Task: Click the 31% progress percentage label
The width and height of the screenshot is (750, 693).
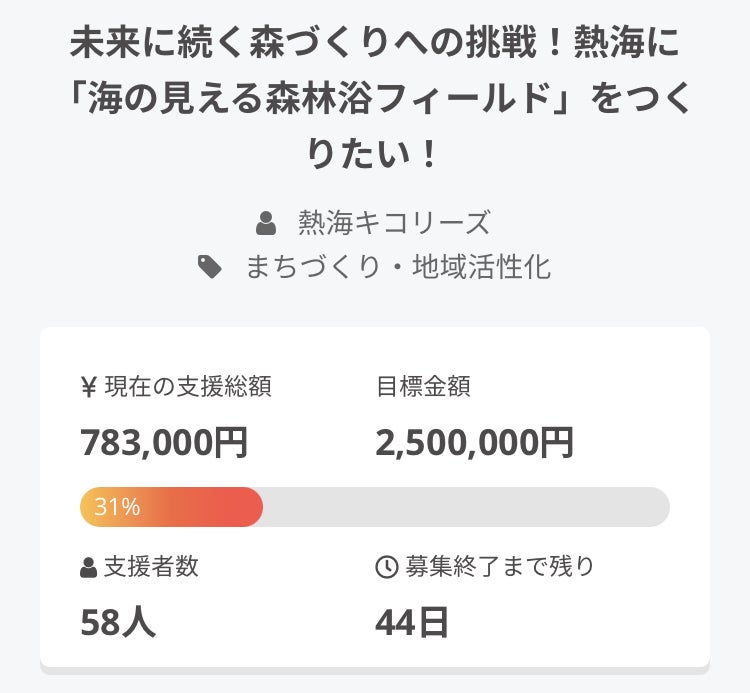Action: (117, 507)
